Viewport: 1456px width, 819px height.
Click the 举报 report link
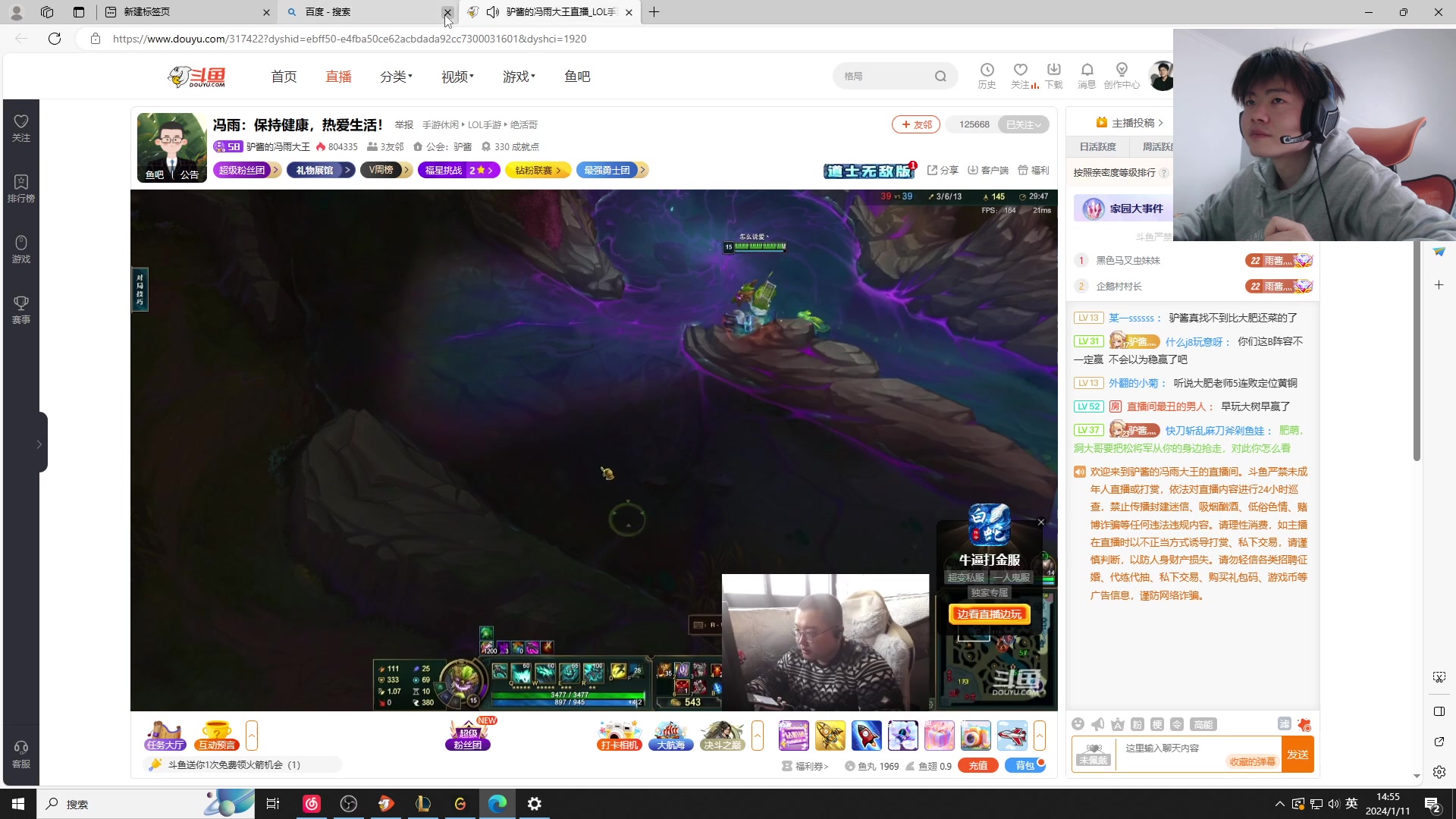pyautogui.click(x=403, y=125)
